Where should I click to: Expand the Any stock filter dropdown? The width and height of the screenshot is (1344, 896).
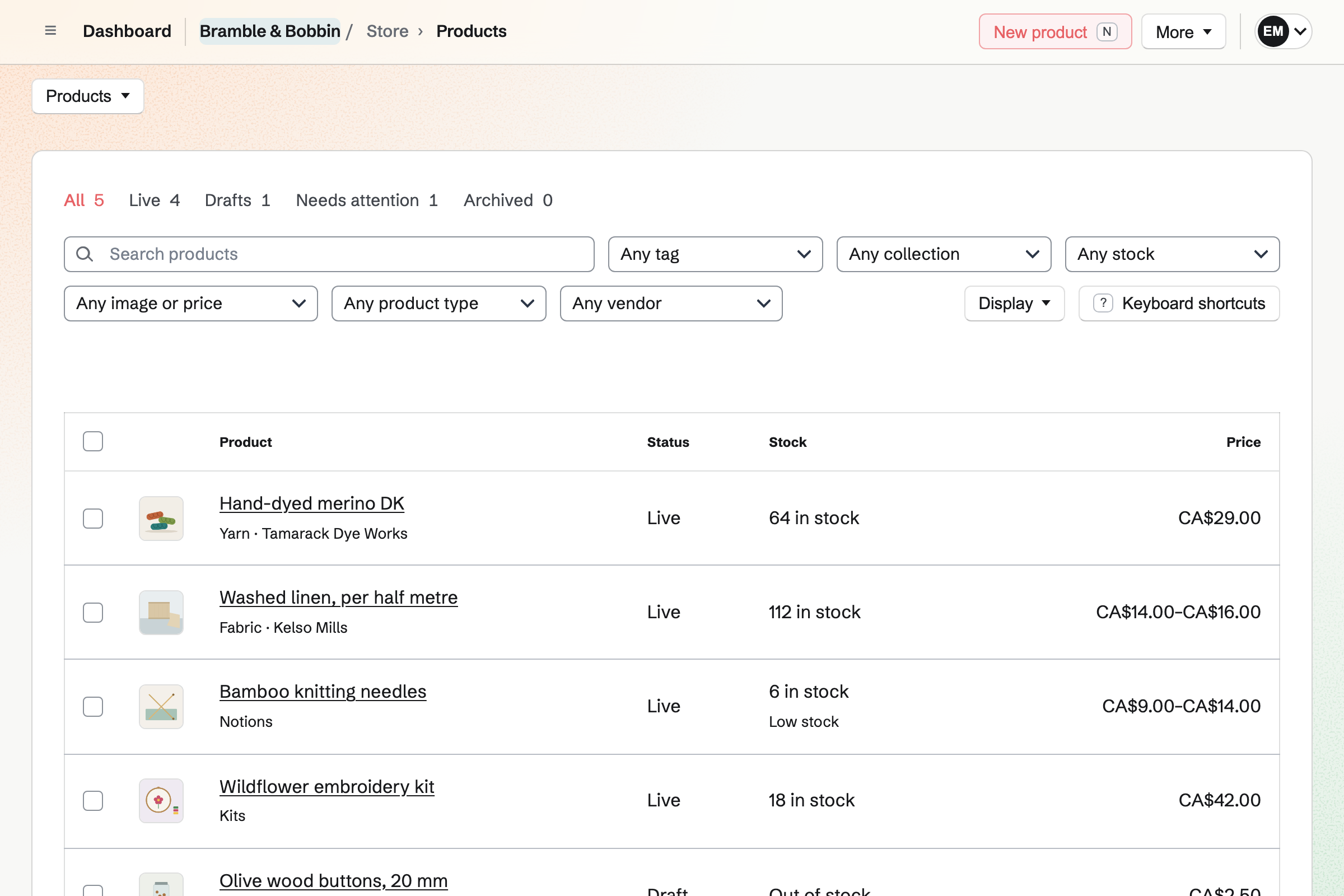1172,254
